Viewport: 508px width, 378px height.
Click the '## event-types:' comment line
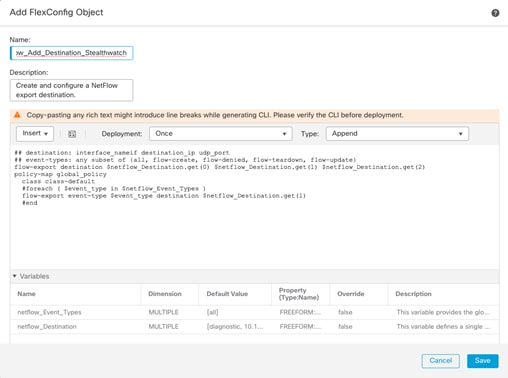[185, 160]
